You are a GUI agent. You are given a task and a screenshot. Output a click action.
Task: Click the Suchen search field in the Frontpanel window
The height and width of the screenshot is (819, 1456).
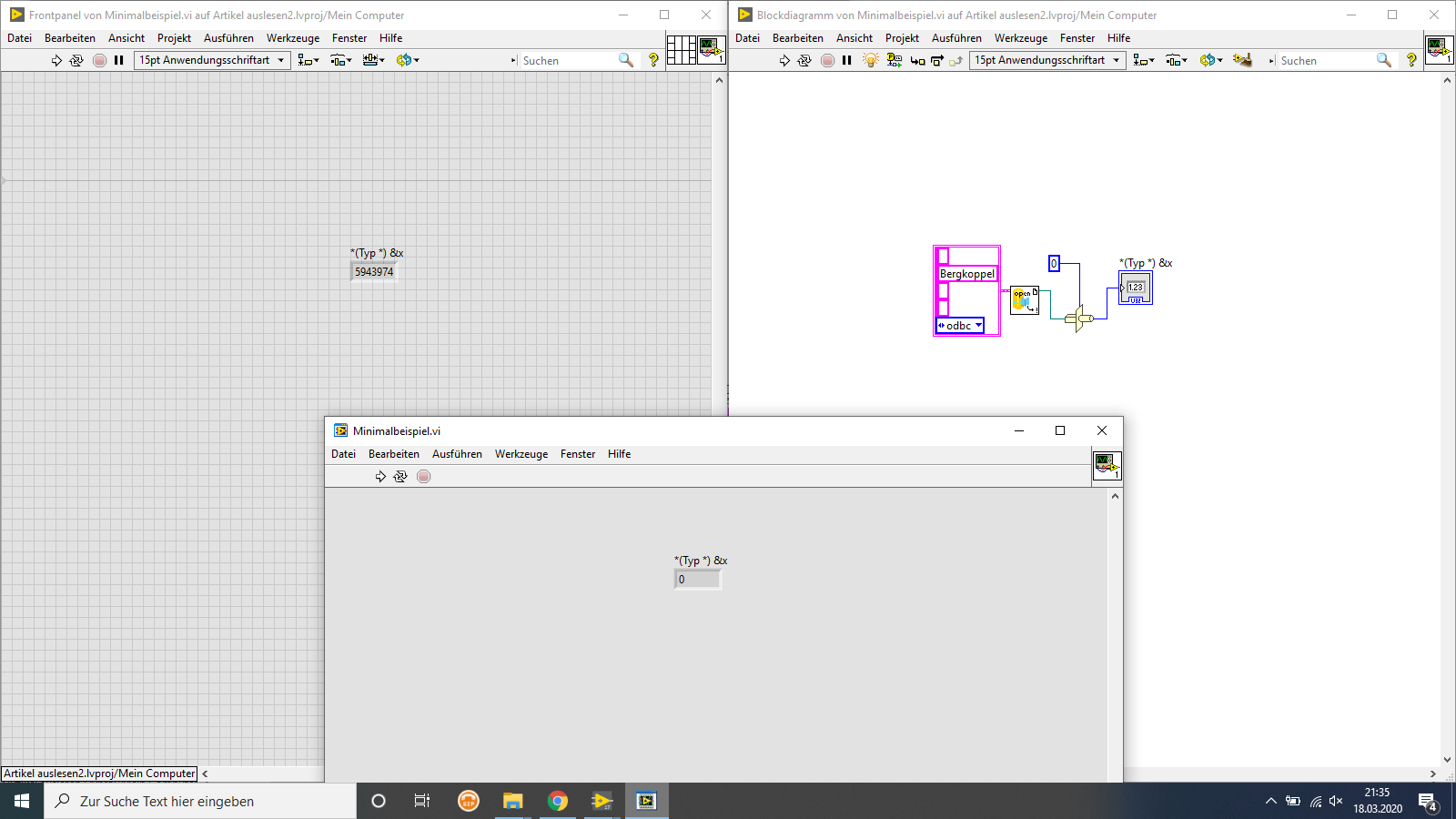pyautogui.click(x=568, y=61)
